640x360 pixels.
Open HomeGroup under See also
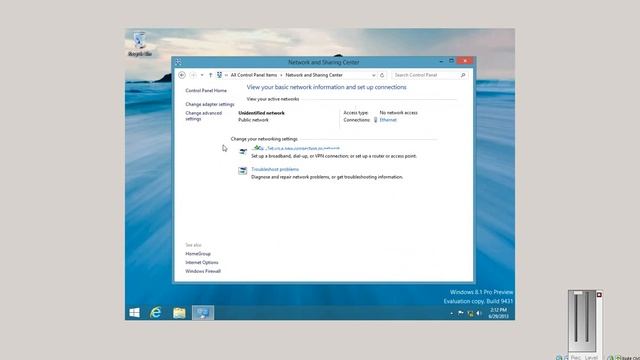[x=198, y=254]
